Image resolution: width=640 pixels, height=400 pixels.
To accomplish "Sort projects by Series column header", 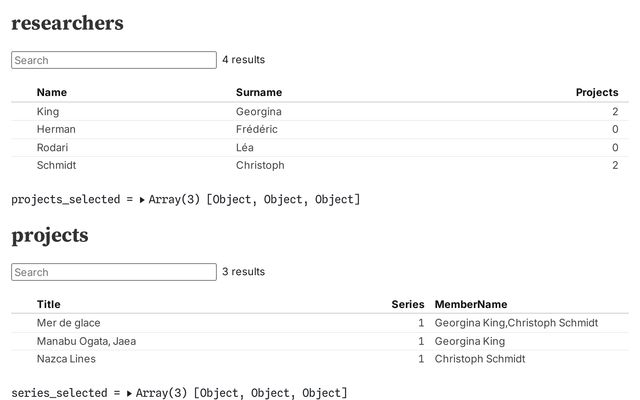I will (408, 304).
